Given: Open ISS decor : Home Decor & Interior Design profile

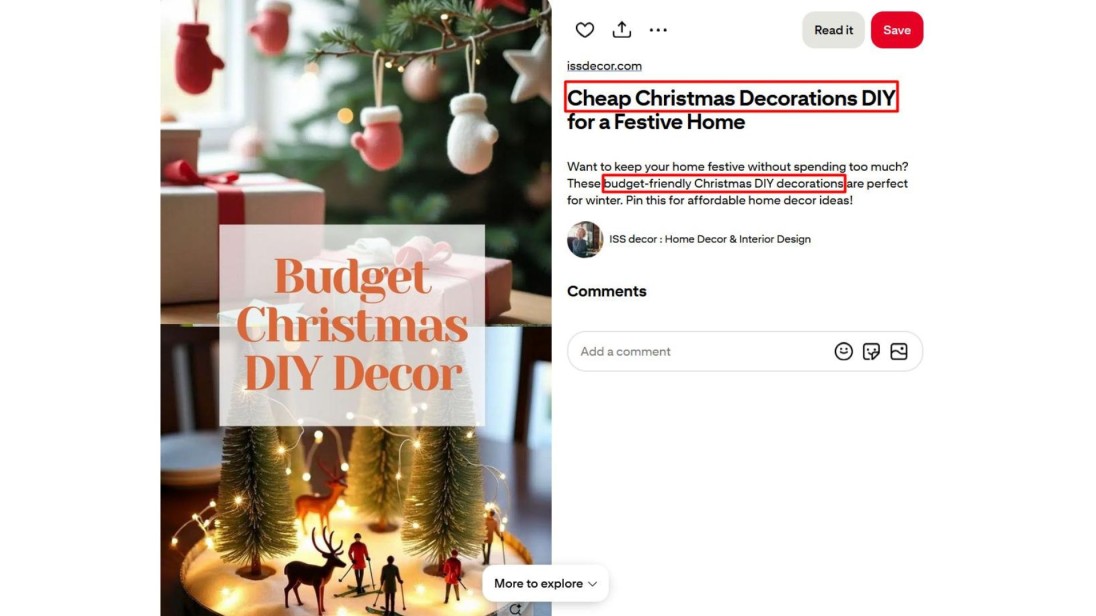Looking at the screenshot, I should 709,239.
